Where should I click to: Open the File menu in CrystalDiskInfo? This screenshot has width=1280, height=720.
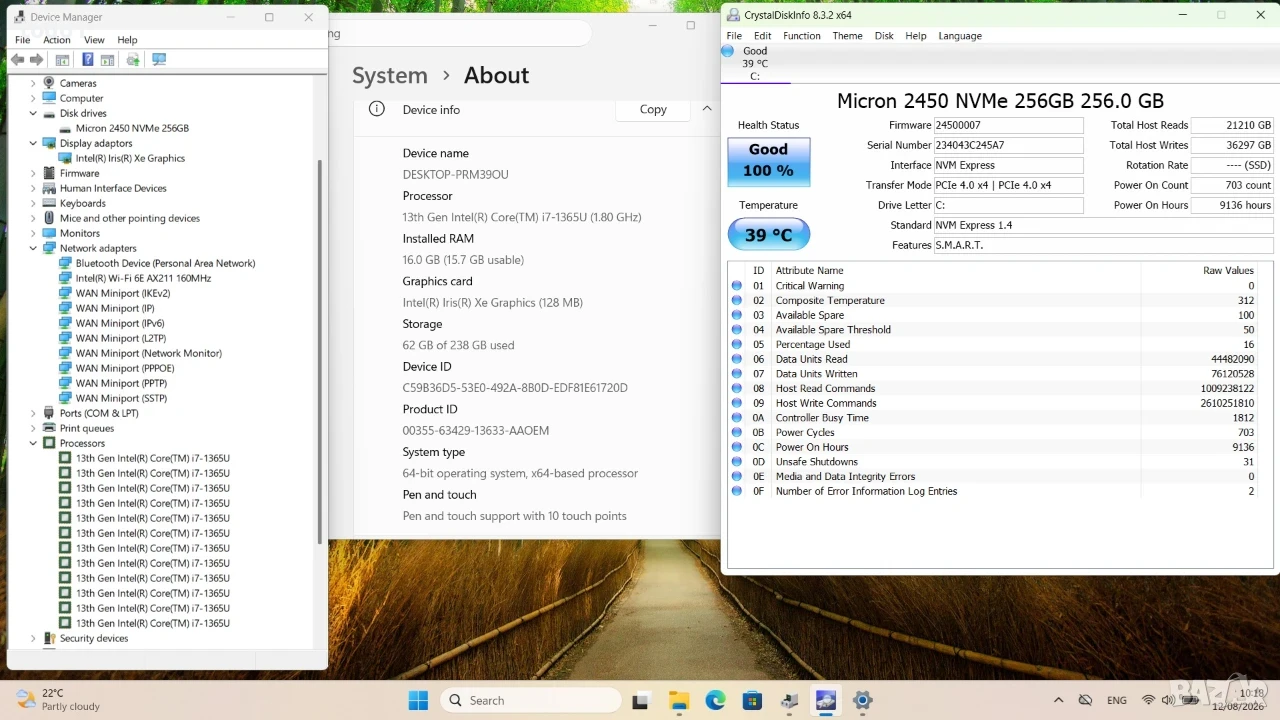click(734, 36)
